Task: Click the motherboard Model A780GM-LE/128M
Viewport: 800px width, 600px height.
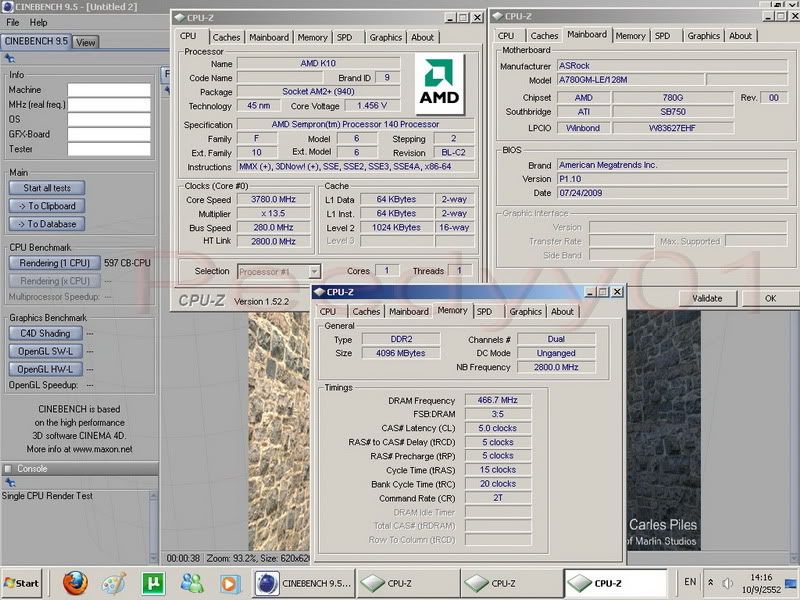Action: coord(631,80)
